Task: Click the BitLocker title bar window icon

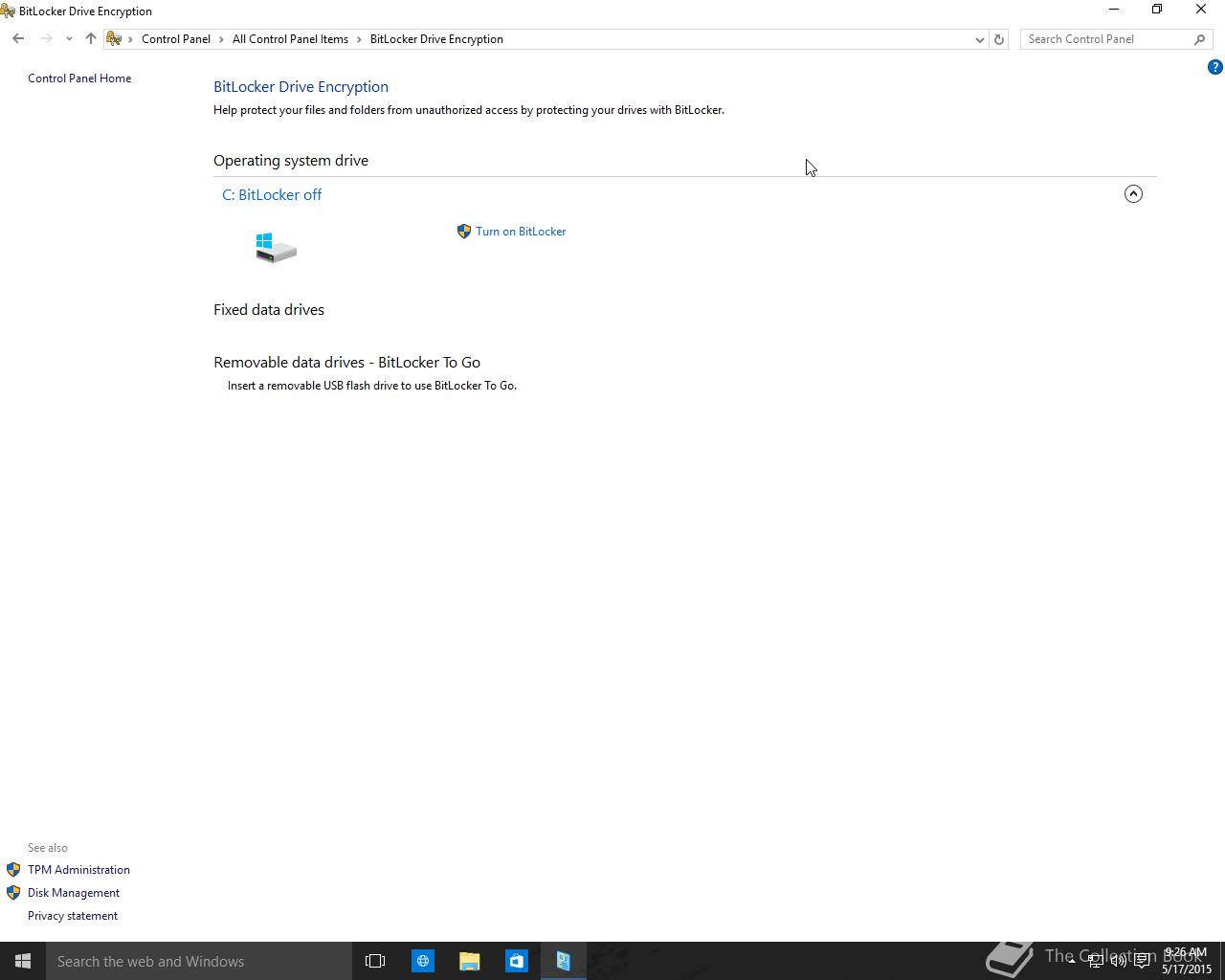Action: tap(8, 11)
